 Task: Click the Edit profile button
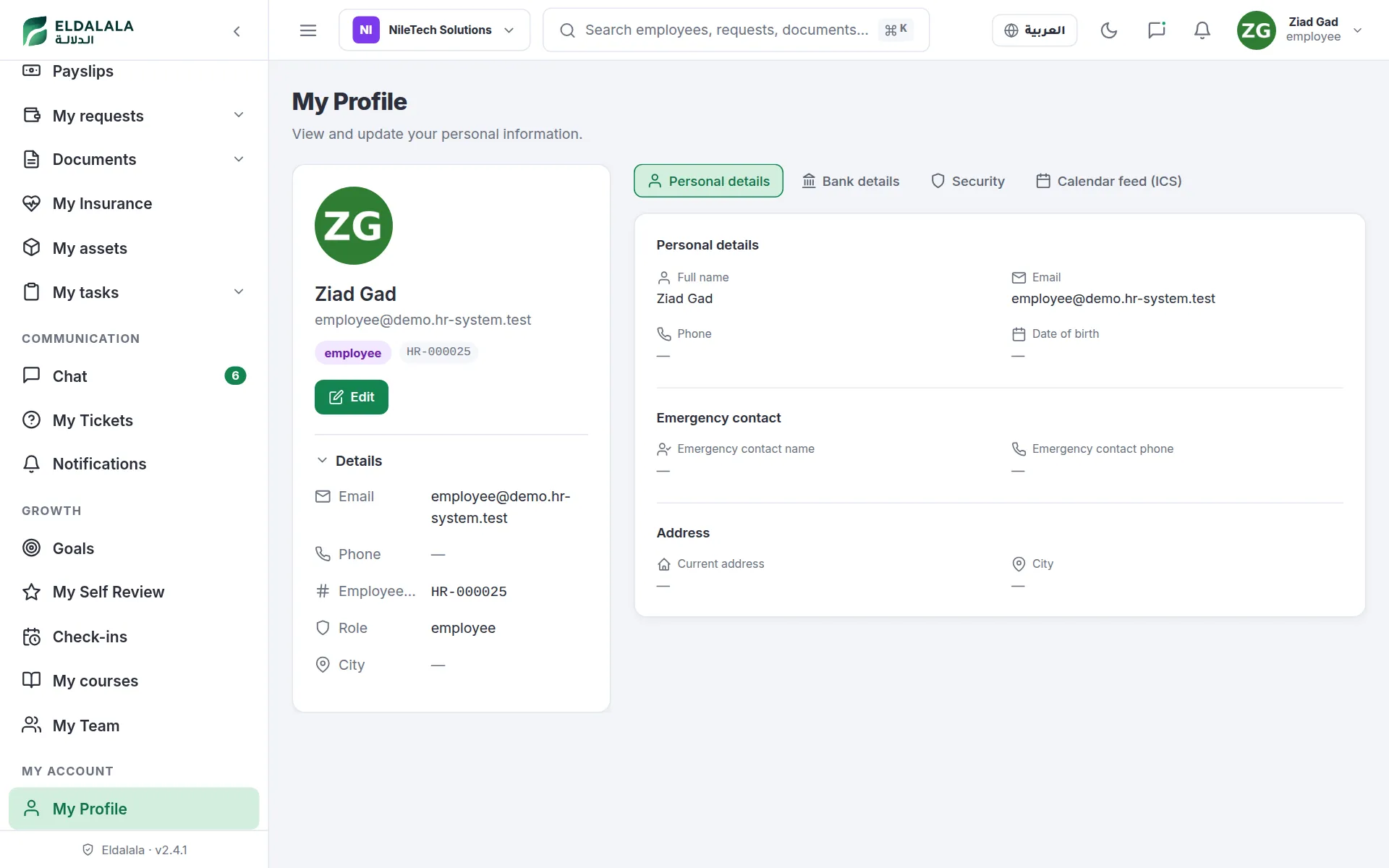[352, 397]
